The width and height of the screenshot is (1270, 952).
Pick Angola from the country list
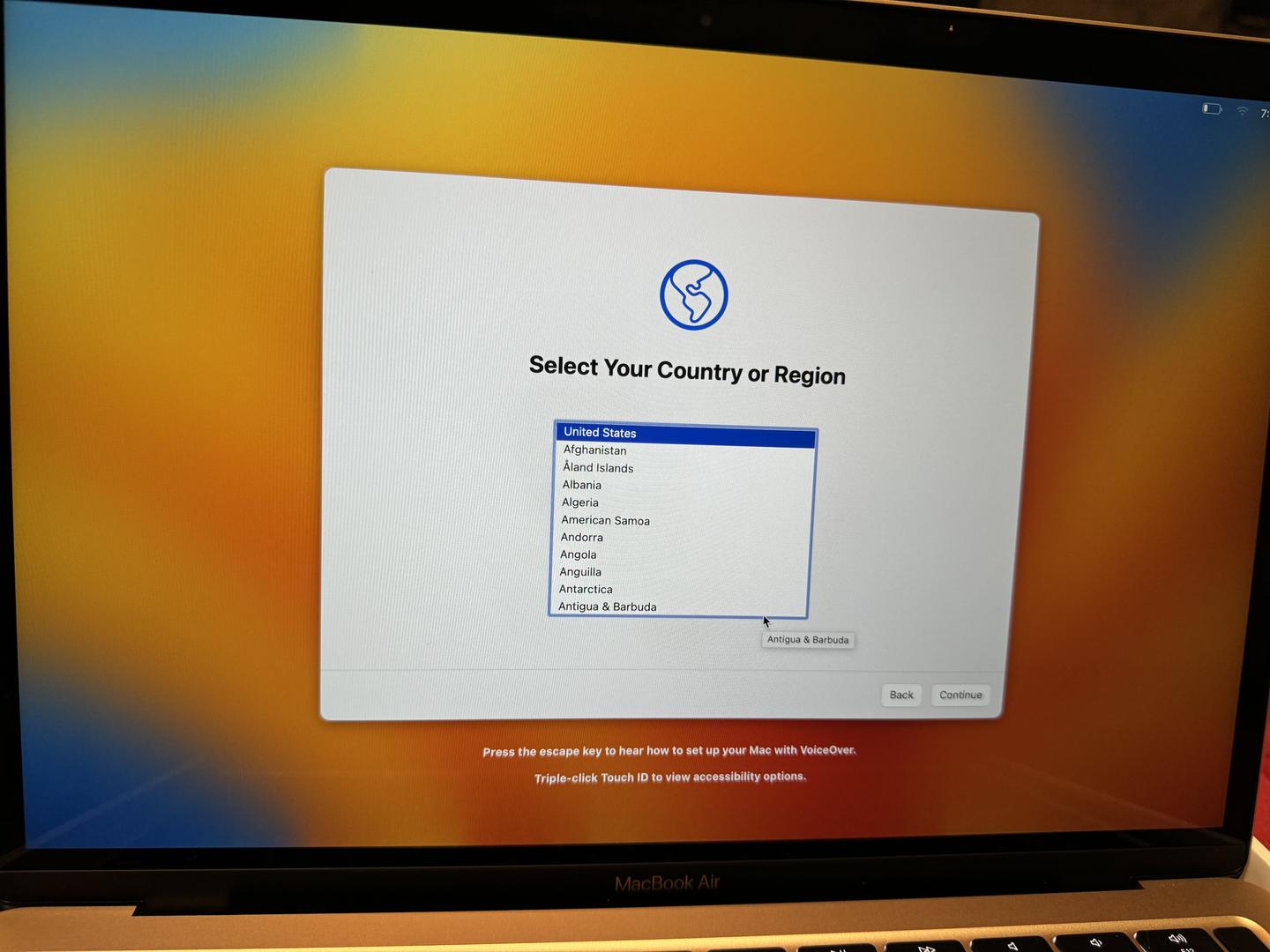pos(679,555)
